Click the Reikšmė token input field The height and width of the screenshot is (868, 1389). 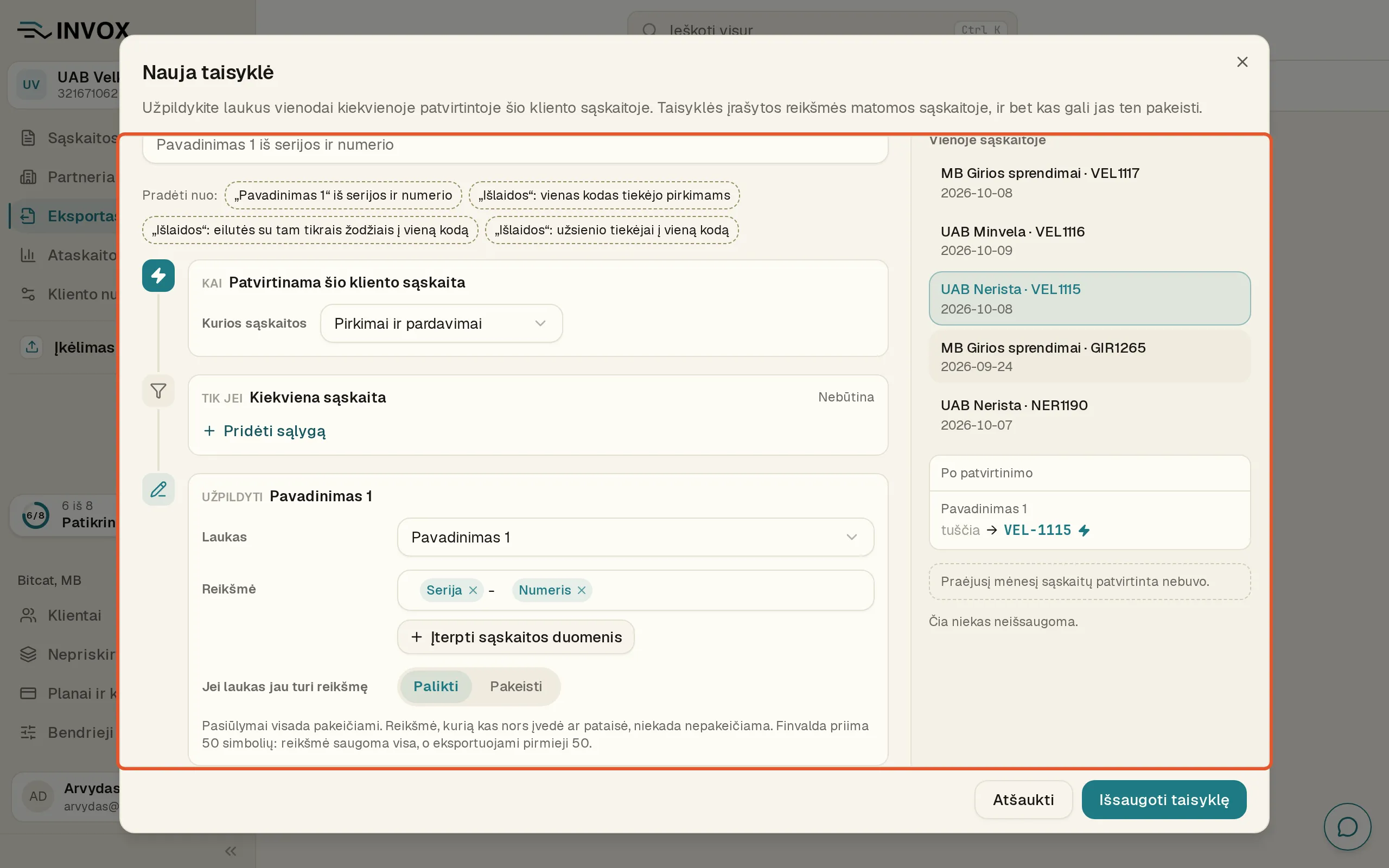635,590
